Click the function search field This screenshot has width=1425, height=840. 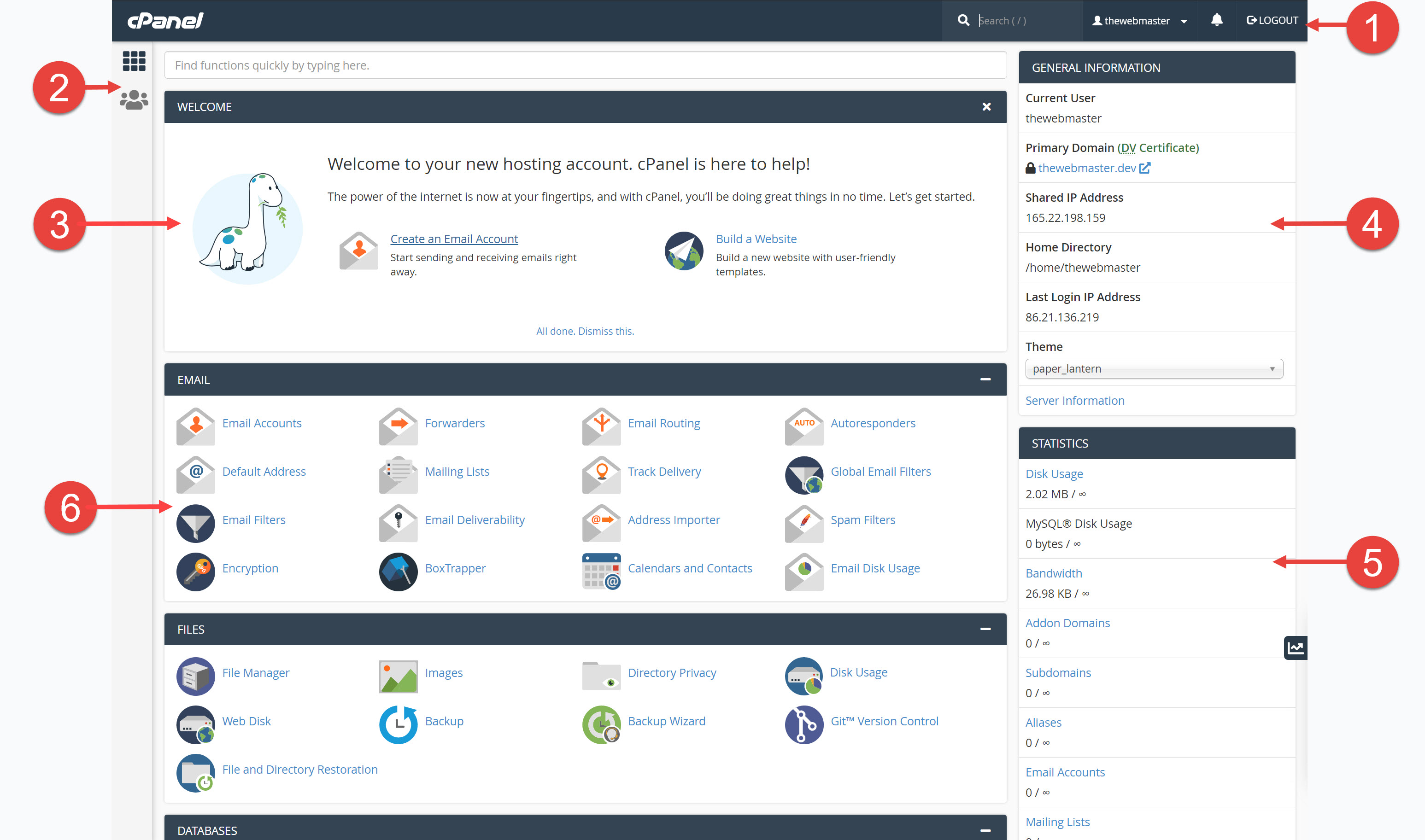point(583,65)
